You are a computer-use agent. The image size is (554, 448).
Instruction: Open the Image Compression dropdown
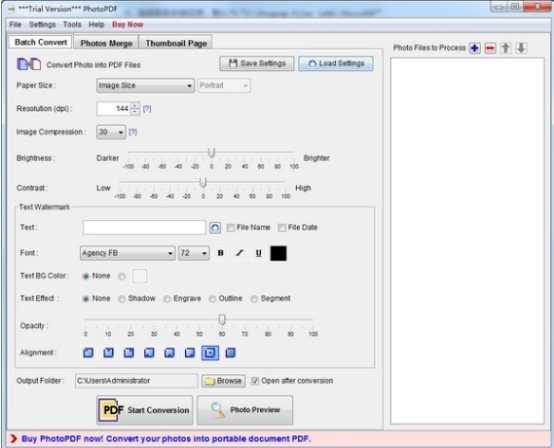[x=111, y=132]
